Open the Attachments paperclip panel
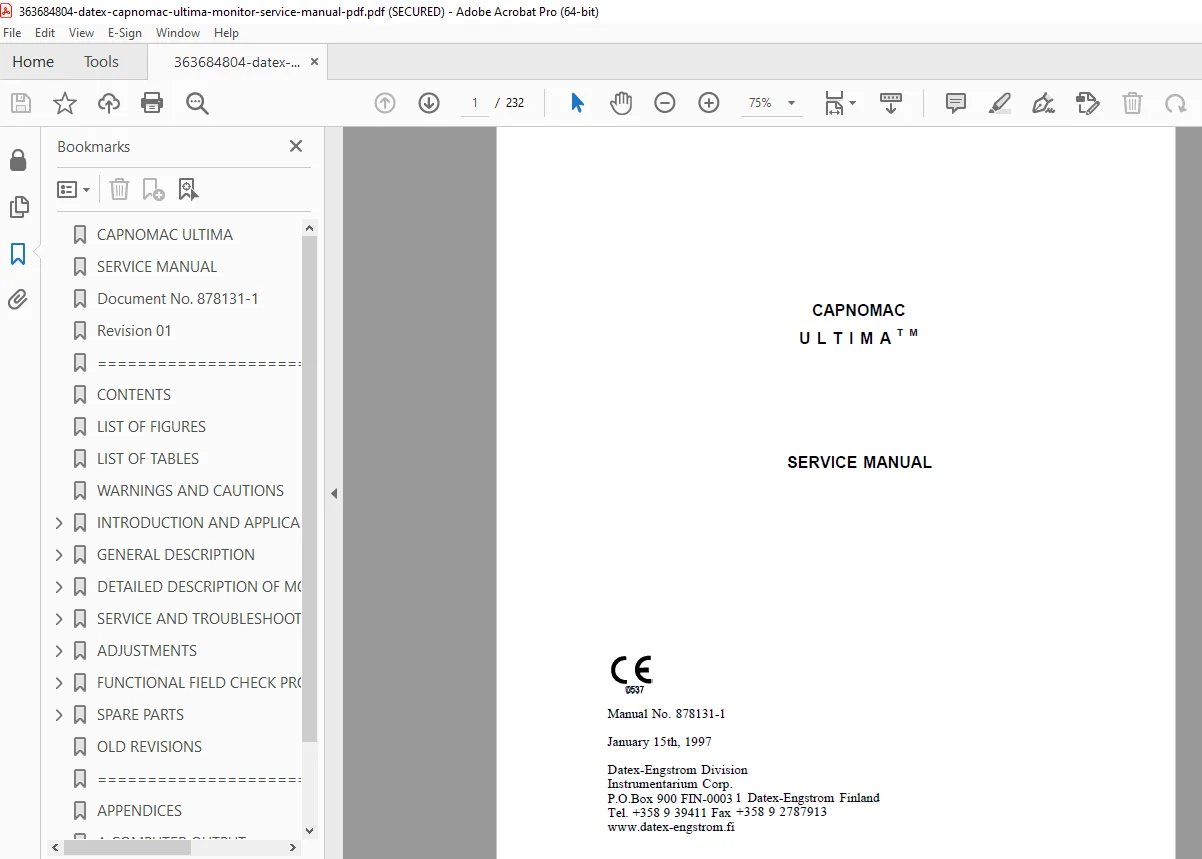1202x859 pixels. 18,299
